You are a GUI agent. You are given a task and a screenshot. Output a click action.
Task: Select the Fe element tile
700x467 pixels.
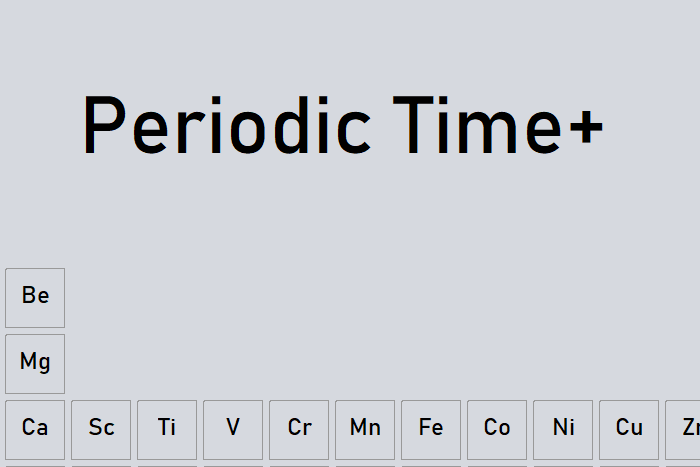point(431,429)
